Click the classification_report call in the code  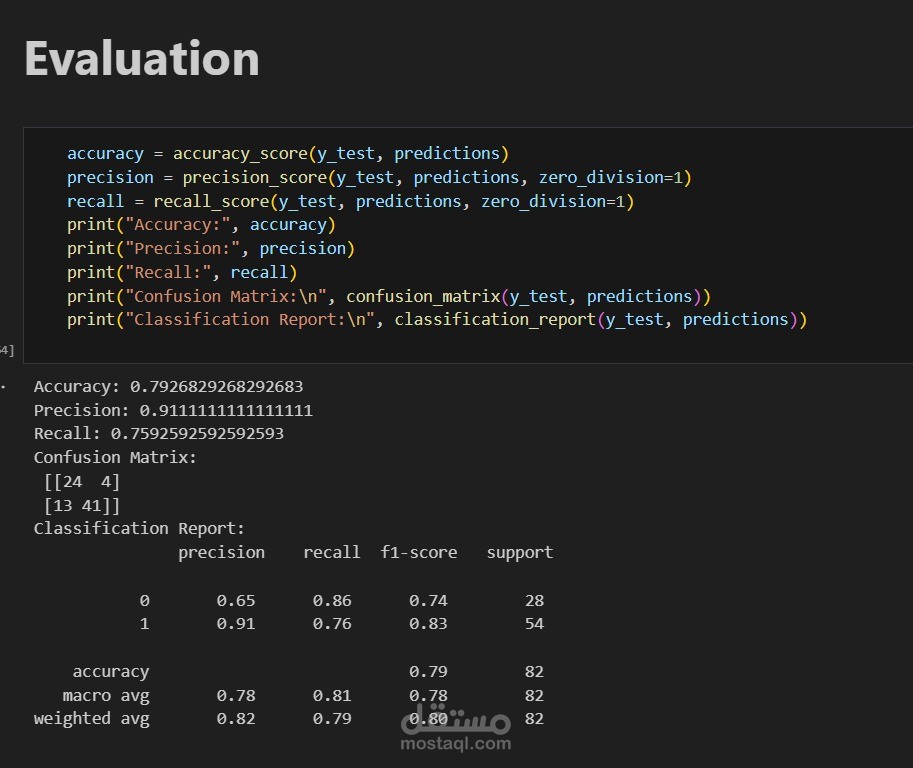click(x=492, y=319)
